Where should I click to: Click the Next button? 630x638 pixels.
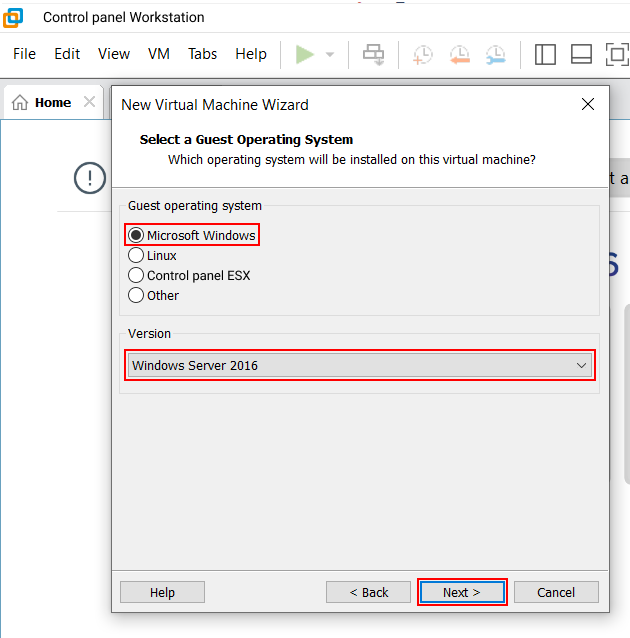(x=462, y=592)
